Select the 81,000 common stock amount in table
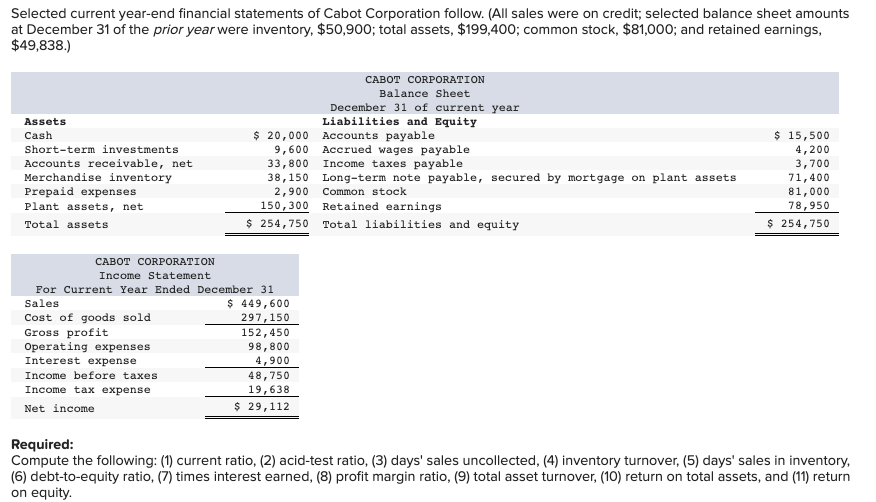This screenshot has width=876, height=502. click(x=809, y=192)
